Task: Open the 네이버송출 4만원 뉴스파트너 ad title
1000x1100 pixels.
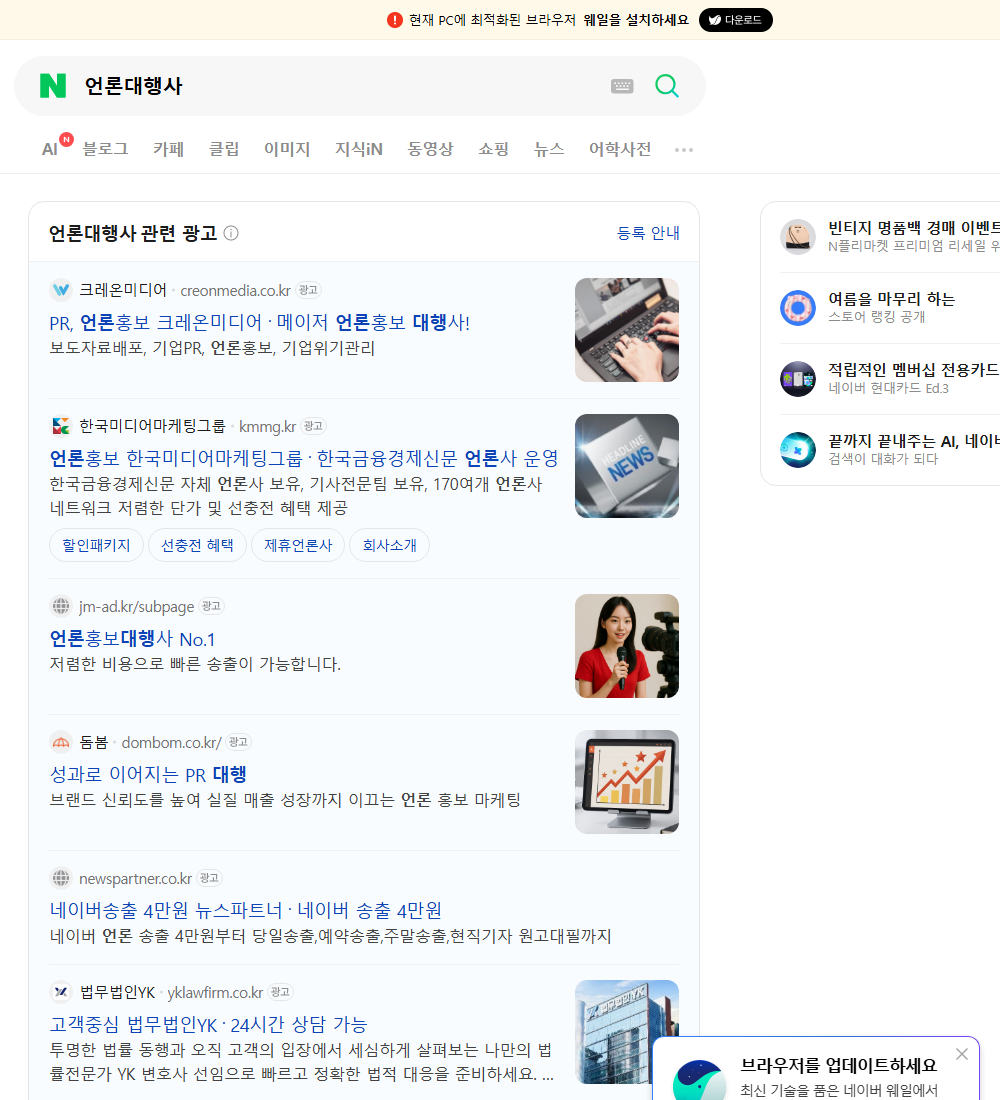Action: click(x=246, y=911)
